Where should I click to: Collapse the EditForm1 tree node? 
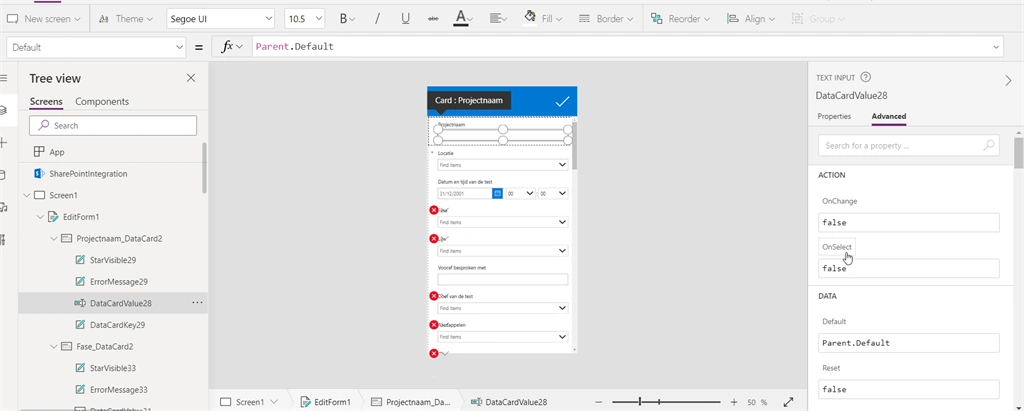[x=40, y=217]
